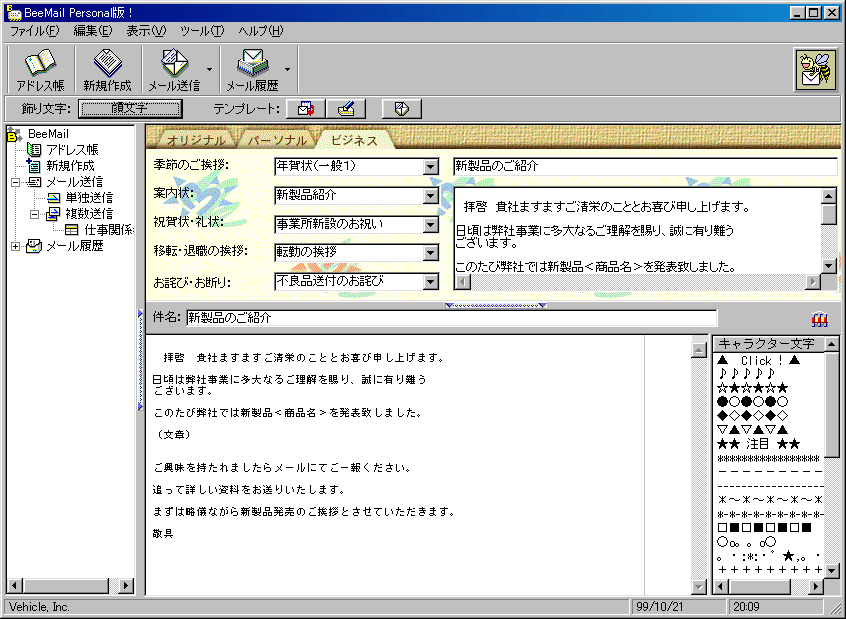Image resolution: width=846 pixels, height=619 pixels.
Task: Click the small flags icon beside the subject field
Action: tap(820, 318)
